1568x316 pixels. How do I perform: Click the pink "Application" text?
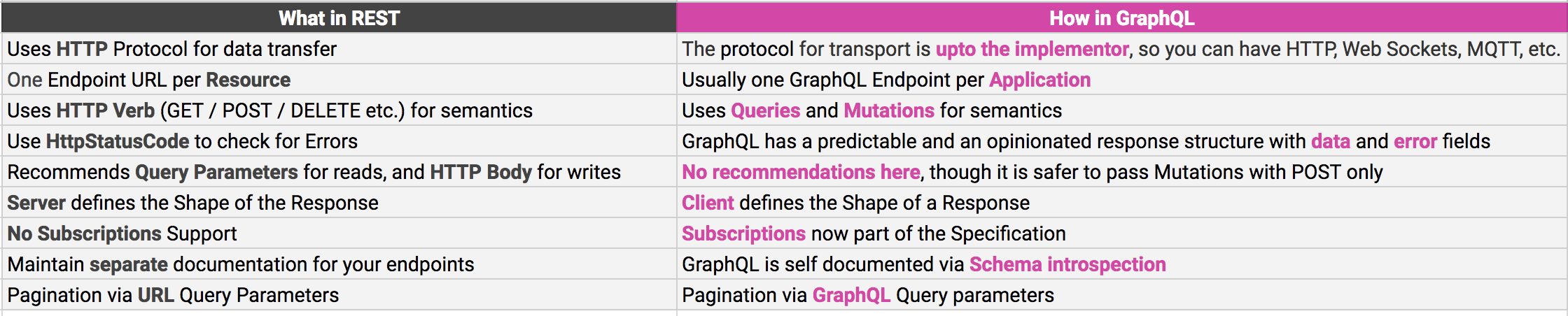tap(1039, 80)
